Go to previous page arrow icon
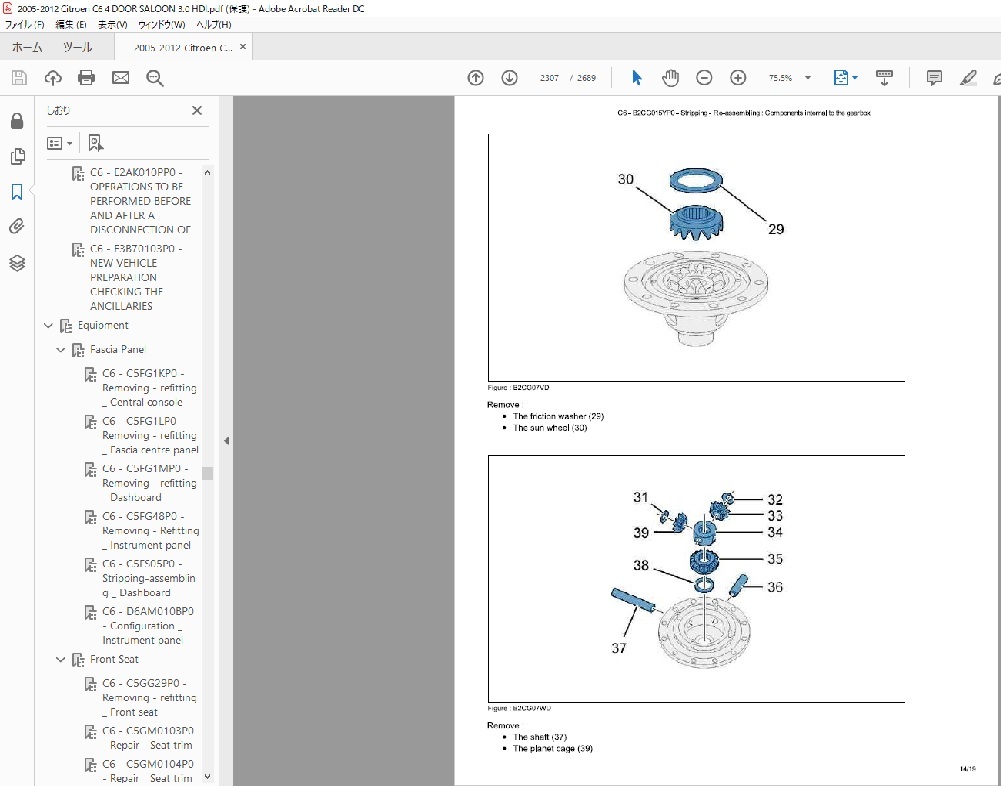The image size is (1001, 786). [476, 78]
